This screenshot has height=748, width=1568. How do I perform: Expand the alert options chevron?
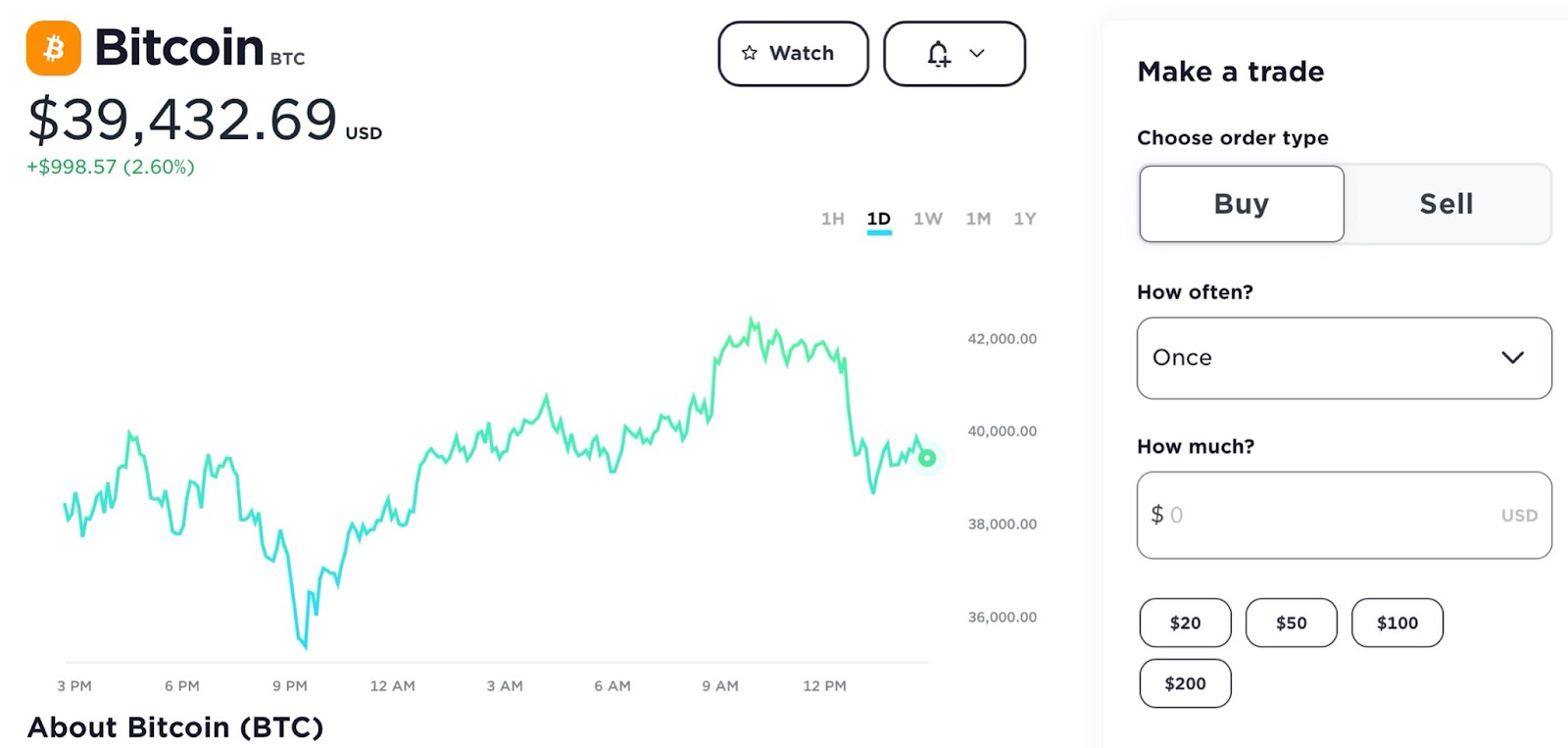[x=977, y=53]
